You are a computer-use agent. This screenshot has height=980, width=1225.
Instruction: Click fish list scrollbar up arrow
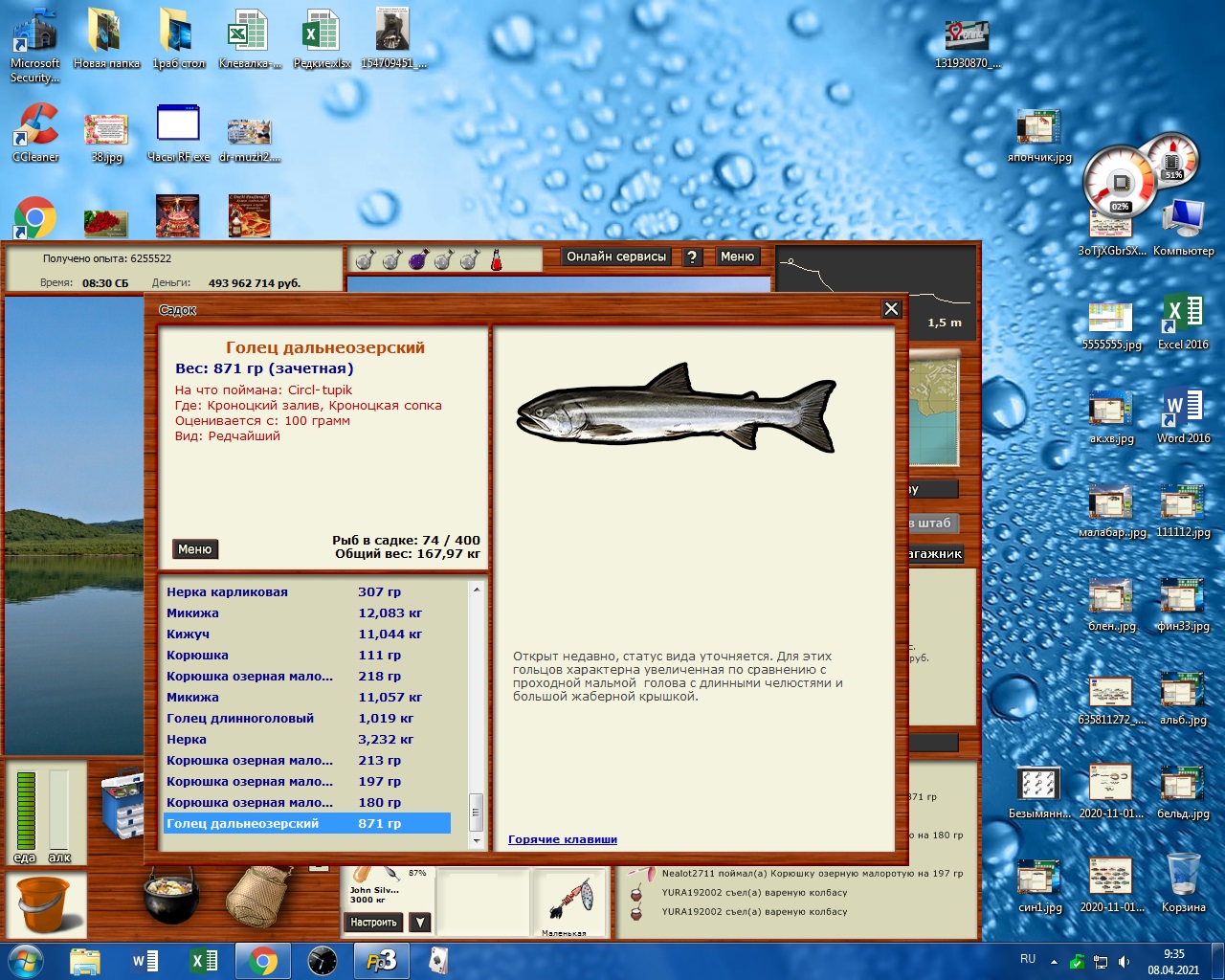(x=477, y=590)
